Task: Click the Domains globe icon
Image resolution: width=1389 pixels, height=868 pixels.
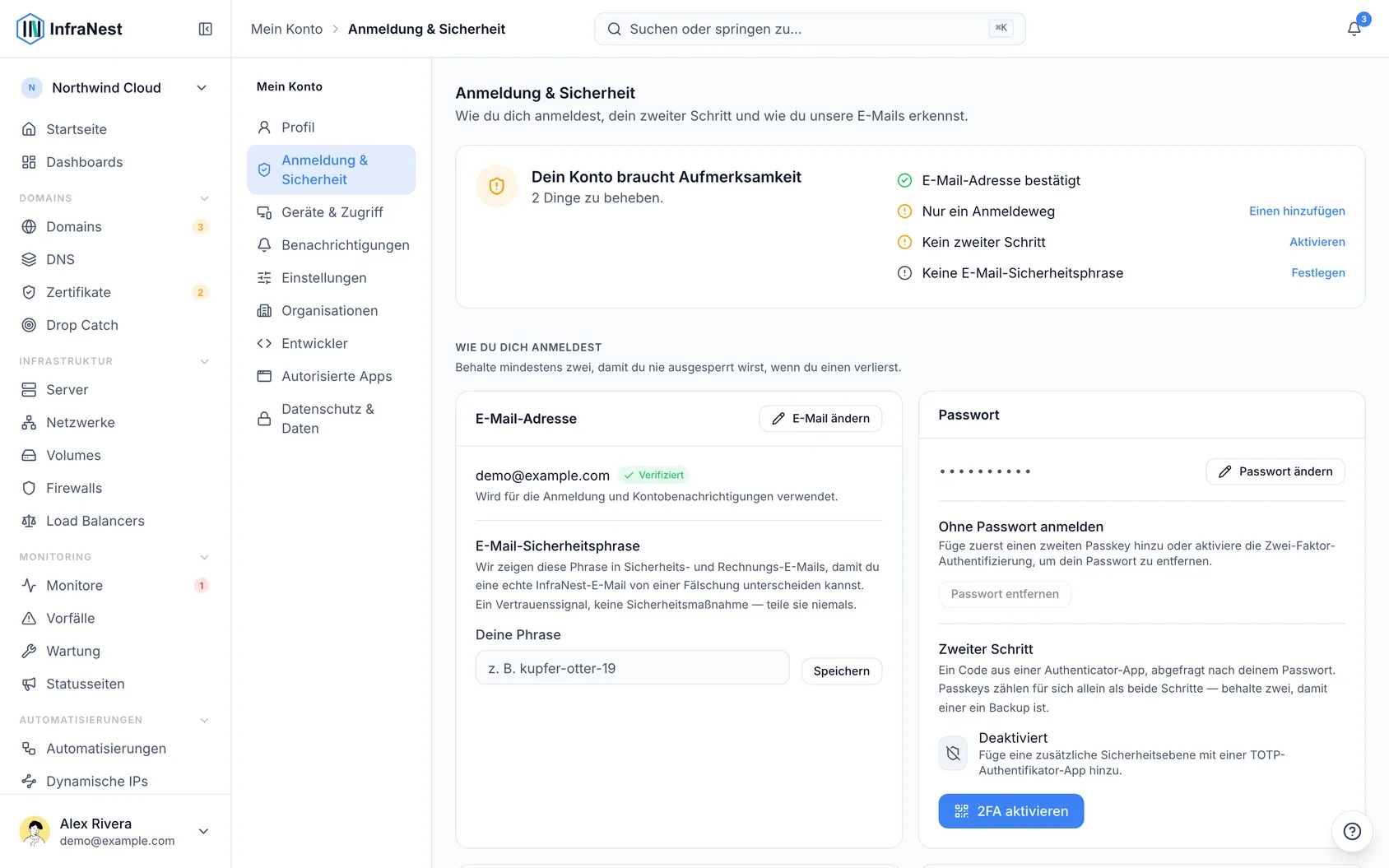Action: (29, 226)
